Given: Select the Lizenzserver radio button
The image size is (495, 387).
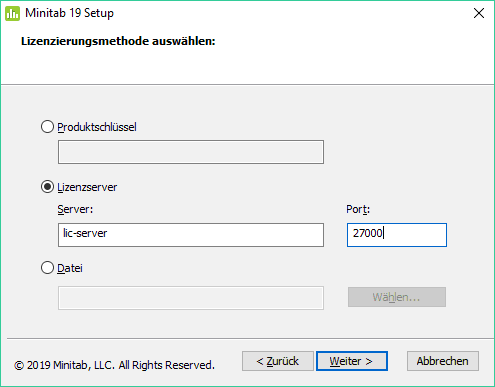Looking at the screenshot, I should click(47, 187).
